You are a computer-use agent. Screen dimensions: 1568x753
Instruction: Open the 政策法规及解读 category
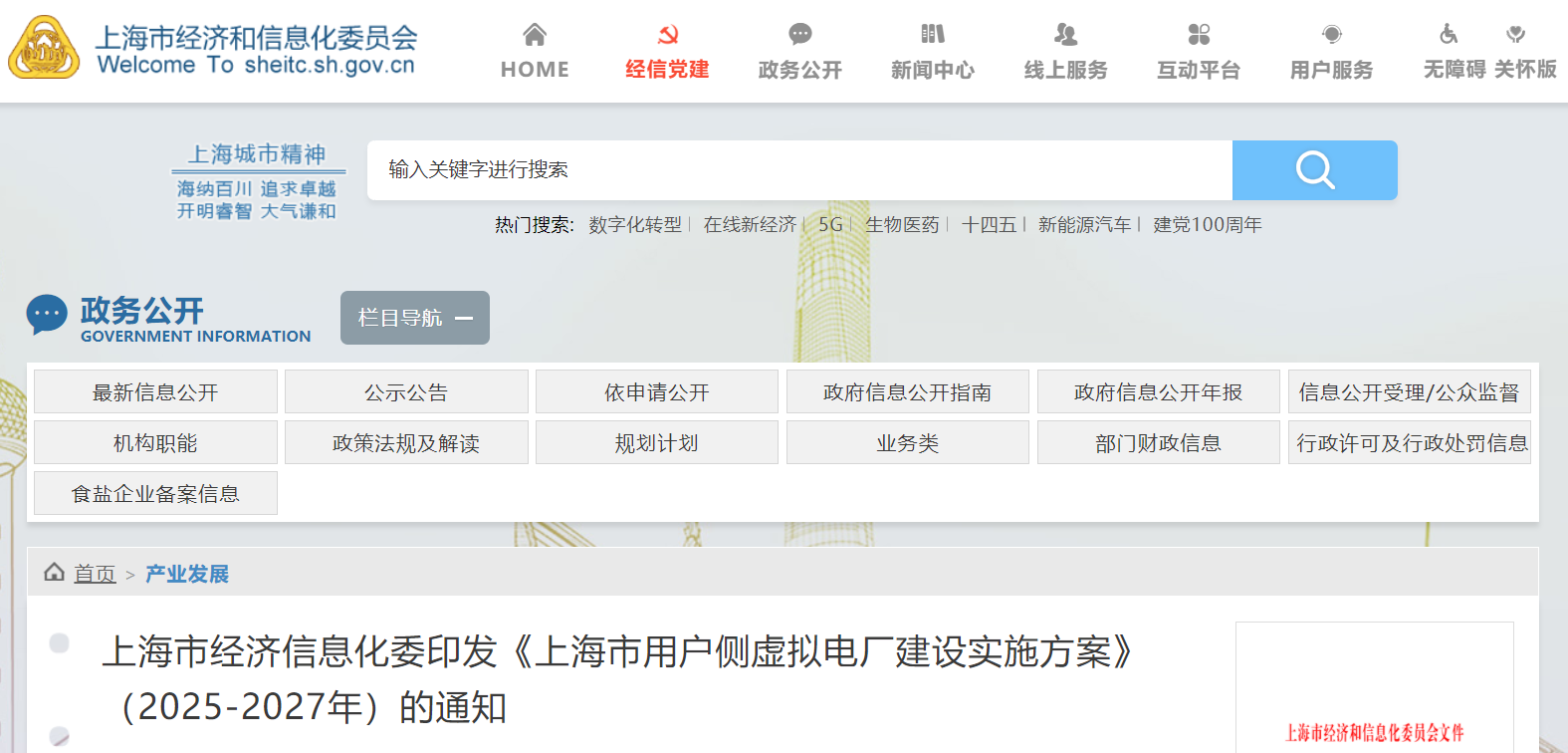[x=406, y=443]
